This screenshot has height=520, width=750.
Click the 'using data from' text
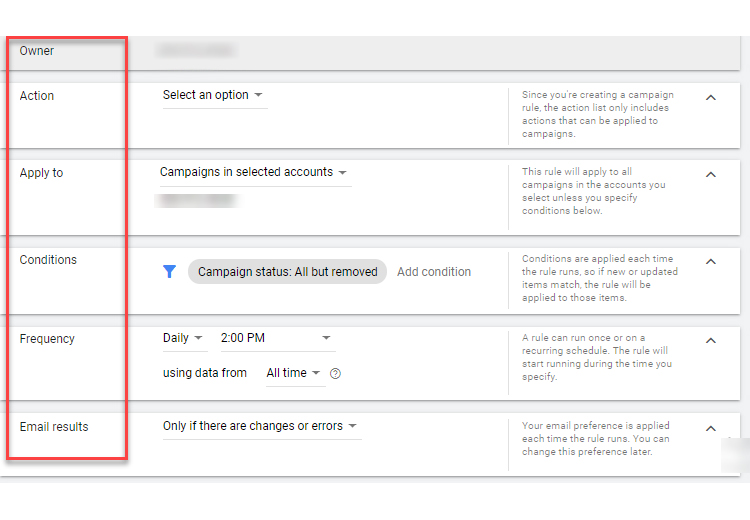tap(205, 373)
